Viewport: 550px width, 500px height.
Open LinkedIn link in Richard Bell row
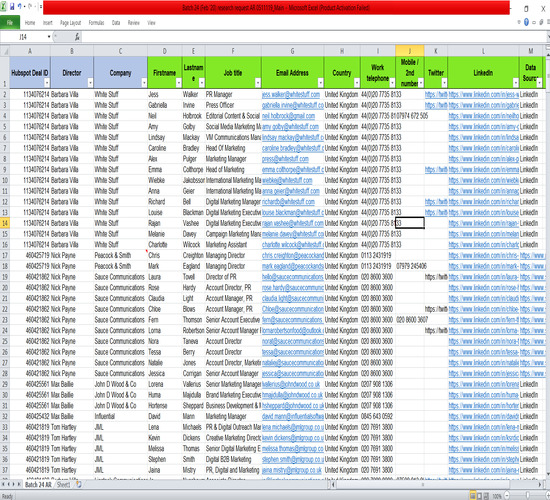483,202
